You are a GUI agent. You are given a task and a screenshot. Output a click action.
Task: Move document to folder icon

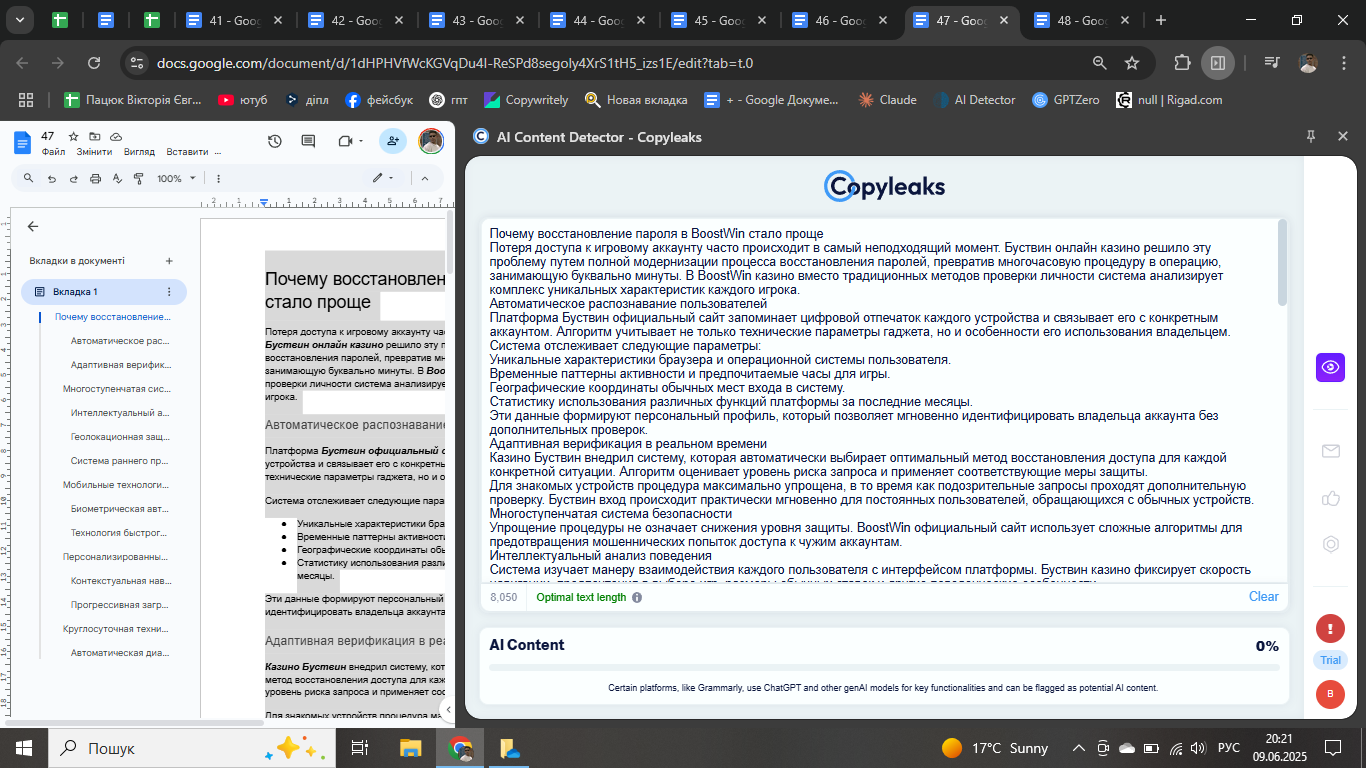pos(95,136)
